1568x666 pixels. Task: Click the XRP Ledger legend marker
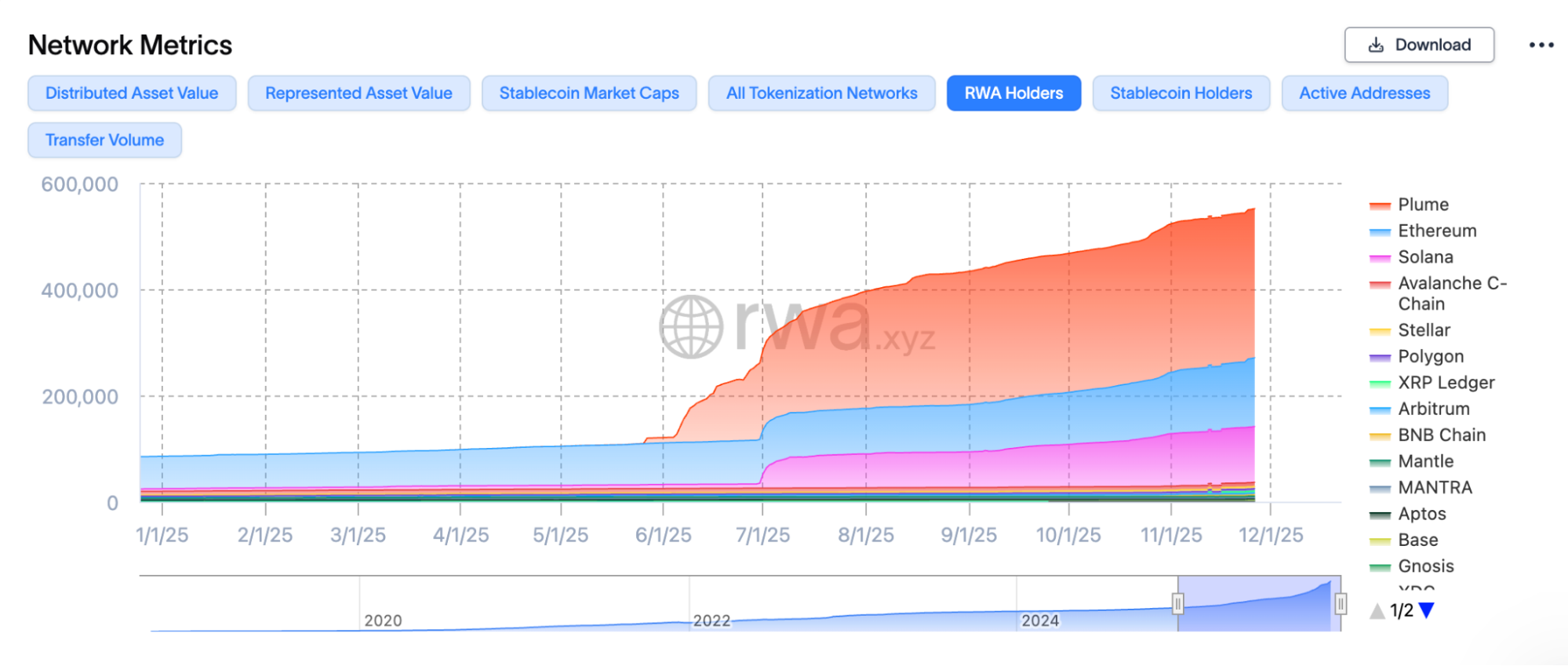(x=1380, y=384)
